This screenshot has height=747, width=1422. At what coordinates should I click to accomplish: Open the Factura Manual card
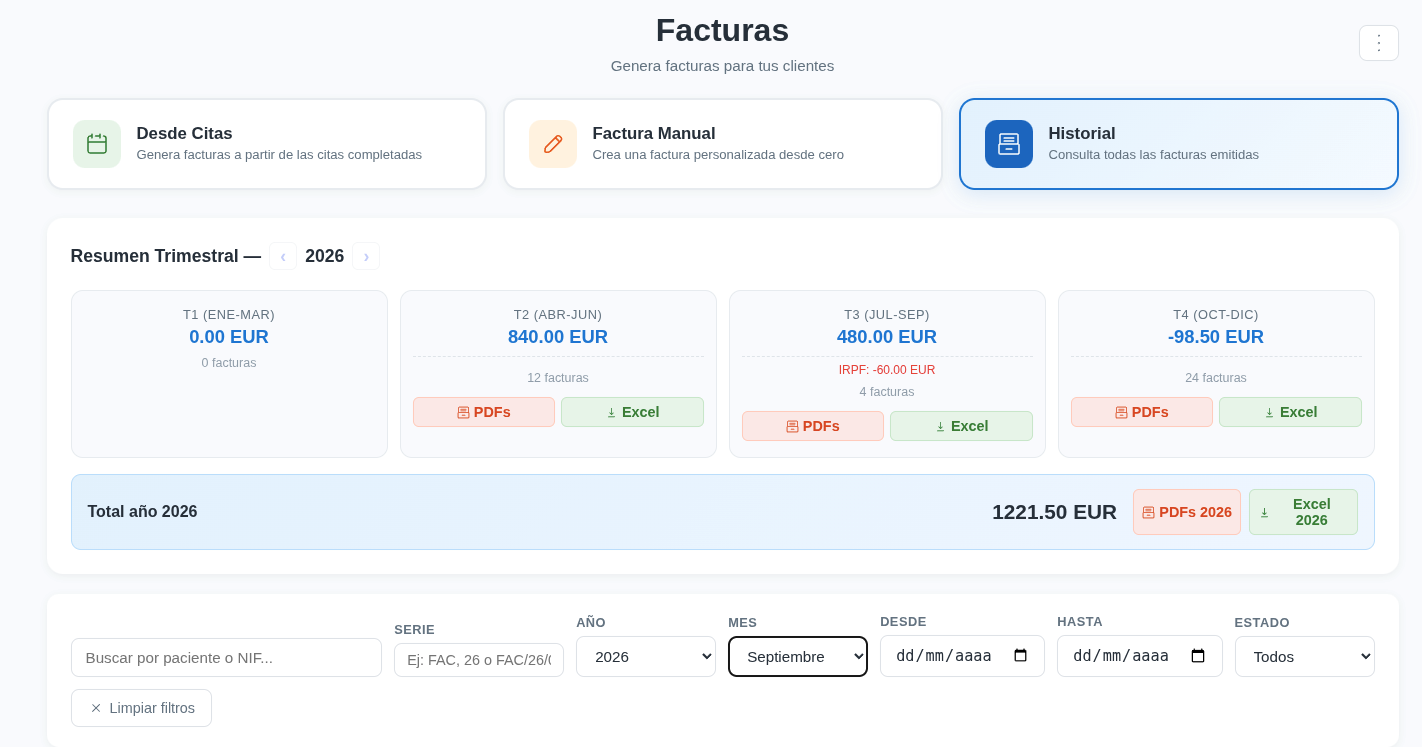723,144
